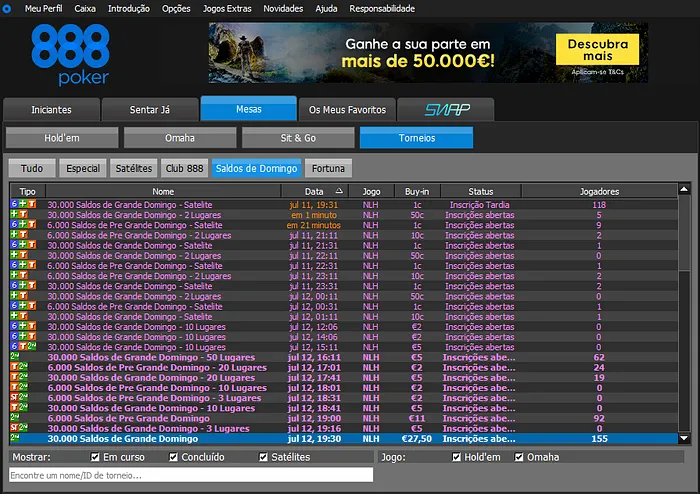Click the 888poker logo
The height and width of the screenshot is (494, 700).
[70, 54]
